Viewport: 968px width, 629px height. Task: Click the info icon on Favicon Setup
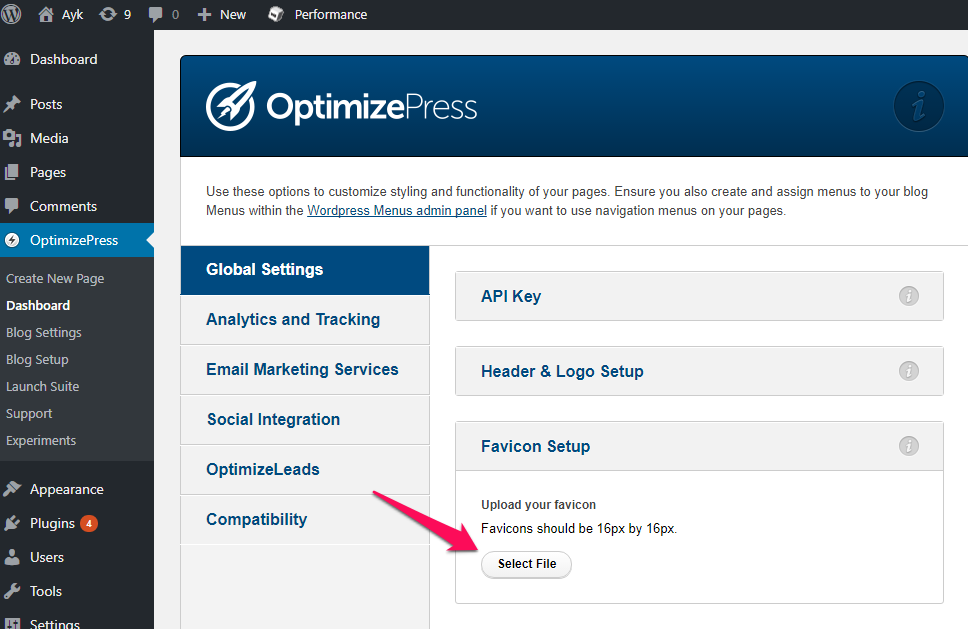point(908,446)
